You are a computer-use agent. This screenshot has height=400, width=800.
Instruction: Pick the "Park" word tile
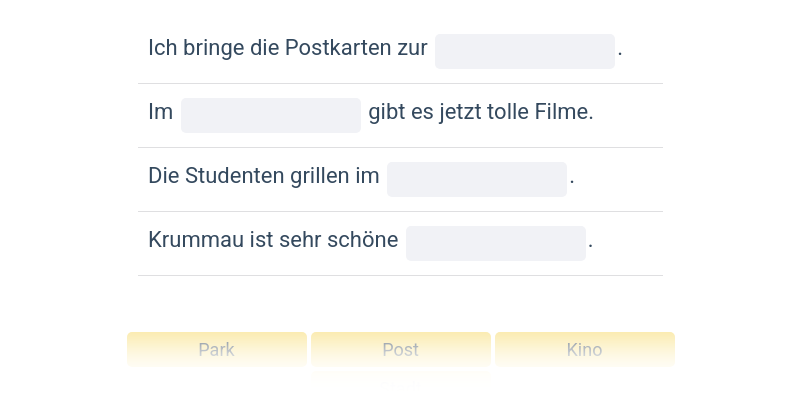[216, 350]
